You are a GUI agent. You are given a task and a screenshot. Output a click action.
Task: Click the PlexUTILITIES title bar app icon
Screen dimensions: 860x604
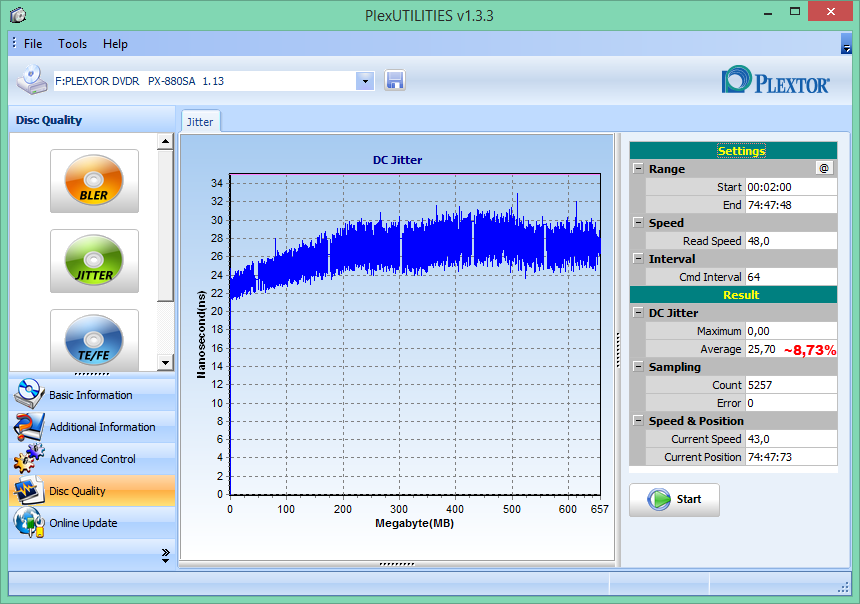18,15
